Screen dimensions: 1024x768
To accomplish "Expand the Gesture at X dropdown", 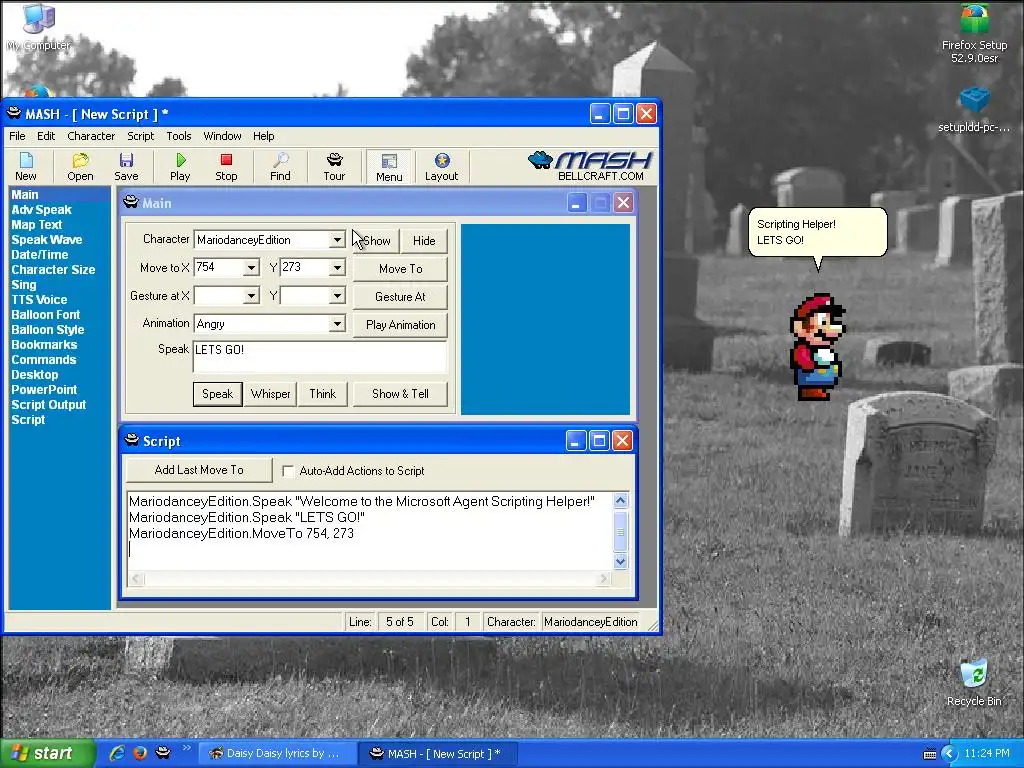I will point(251,296).
